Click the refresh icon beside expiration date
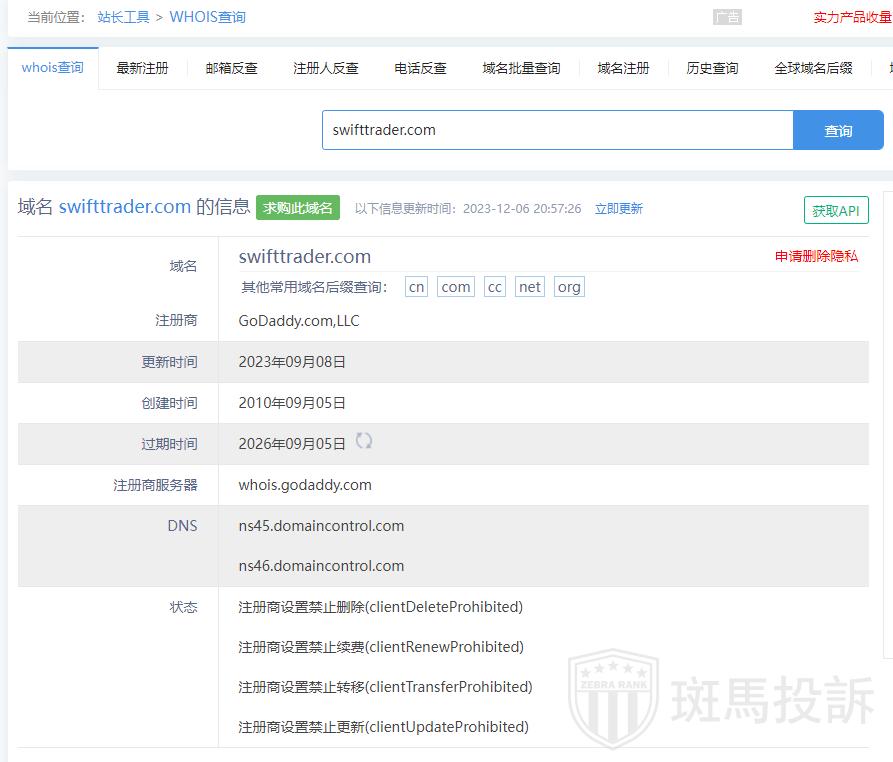Viewport: 893px width, 762px height. pos(364,441)
